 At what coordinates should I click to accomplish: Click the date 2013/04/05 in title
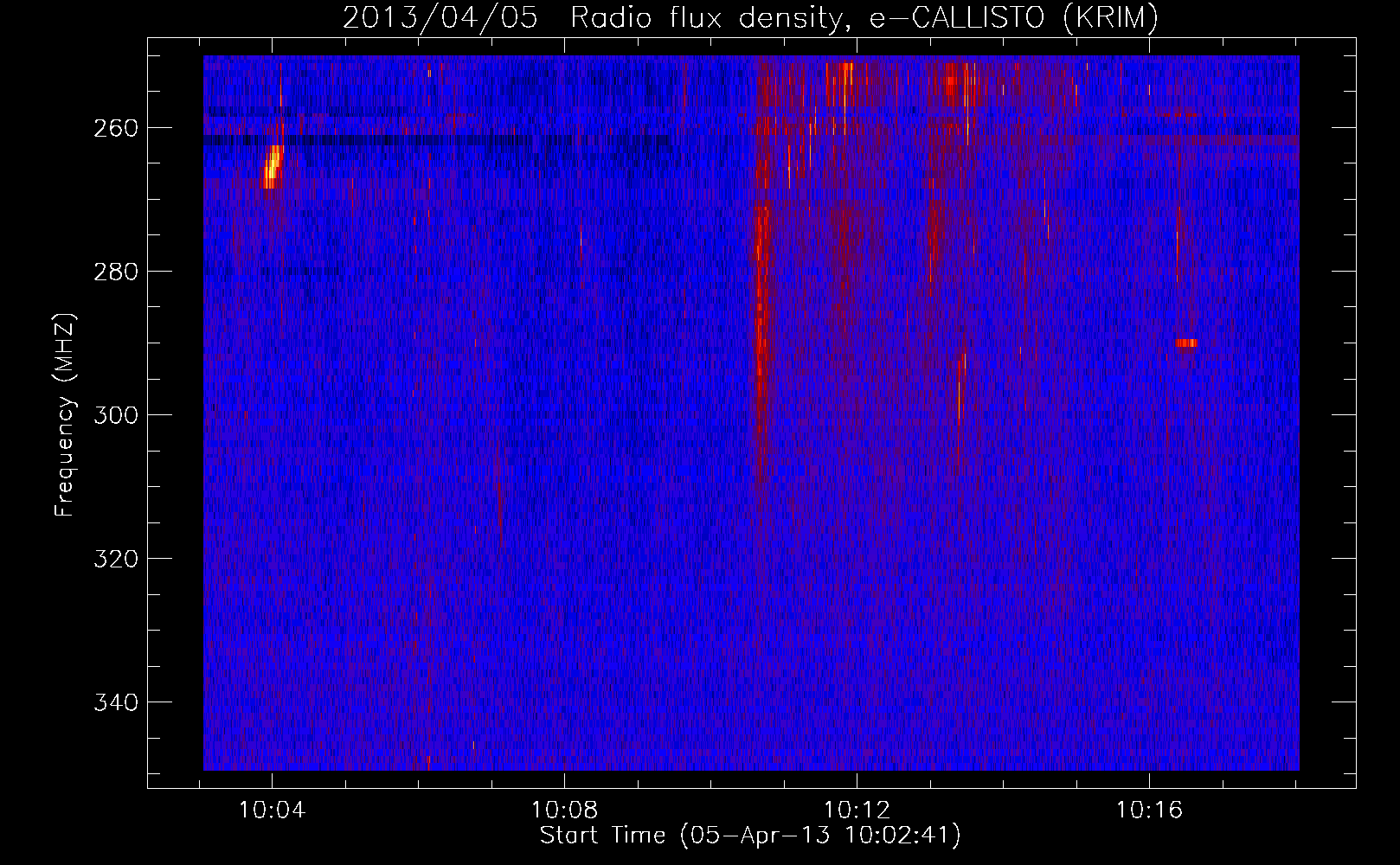pyautogui.click(x=440, y=17)
